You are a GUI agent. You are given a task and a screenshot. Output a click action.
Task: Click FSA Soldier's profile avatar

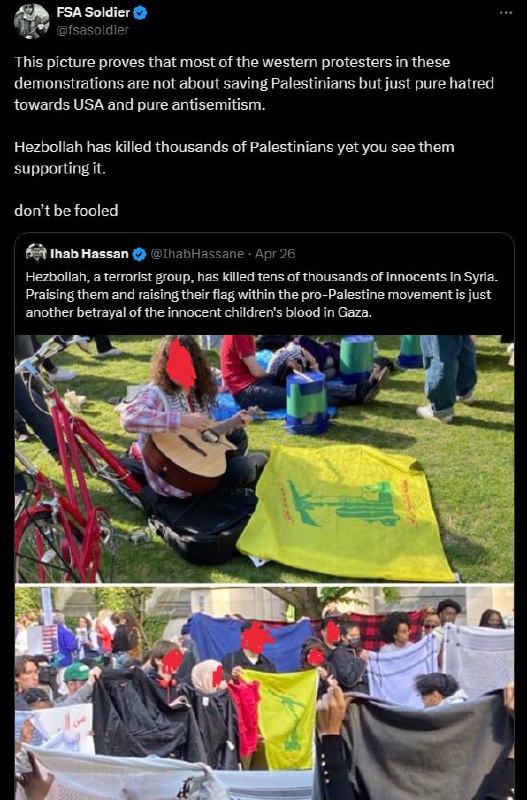pos(32,21)
